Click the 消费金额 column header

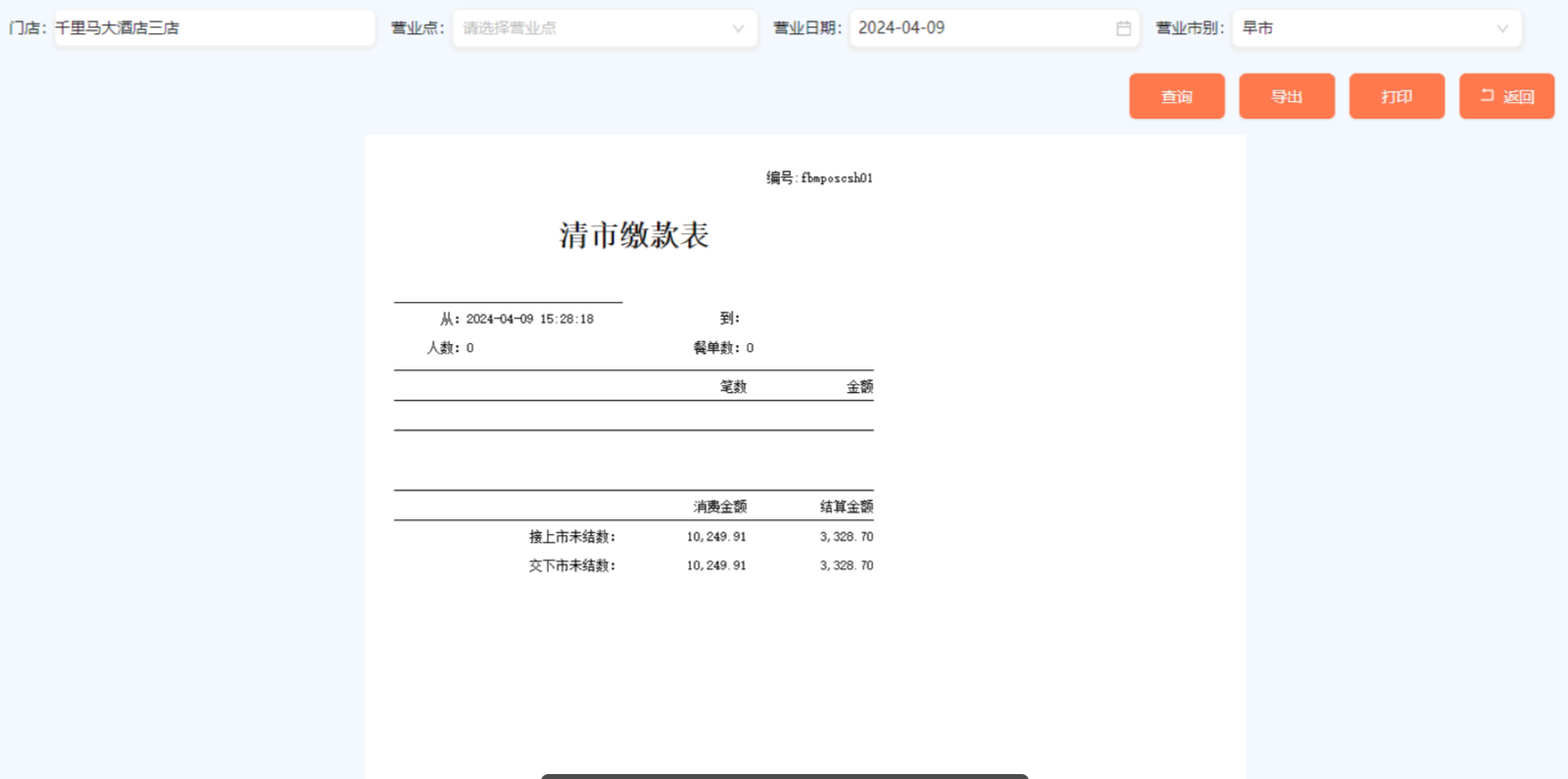tap(719, 507)
